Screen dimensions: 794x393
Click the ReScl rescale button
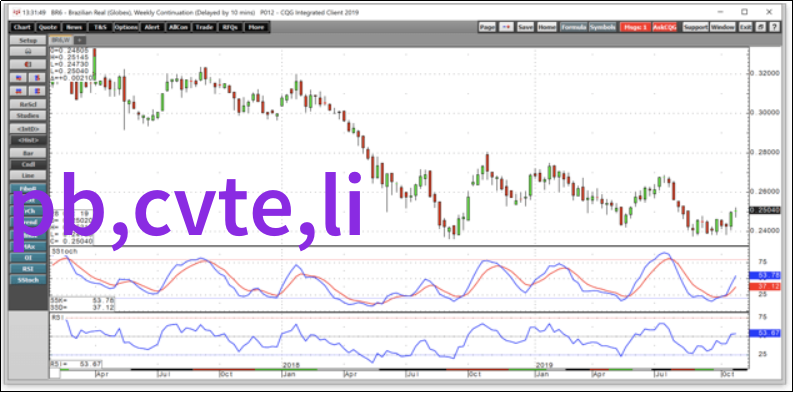[28, 104]
